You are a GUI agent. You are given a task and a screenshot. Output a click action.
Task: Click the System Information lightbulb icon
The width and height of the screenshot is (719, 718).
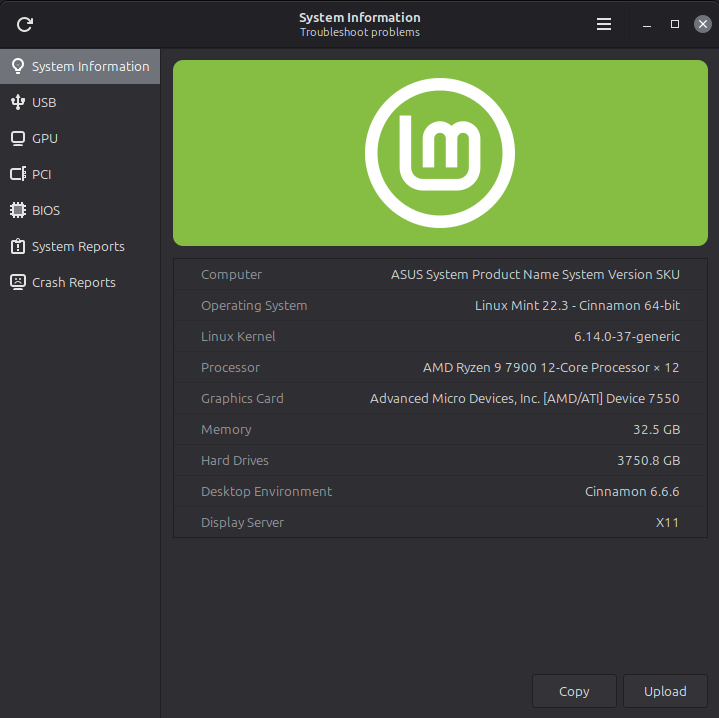pos(18,66)
